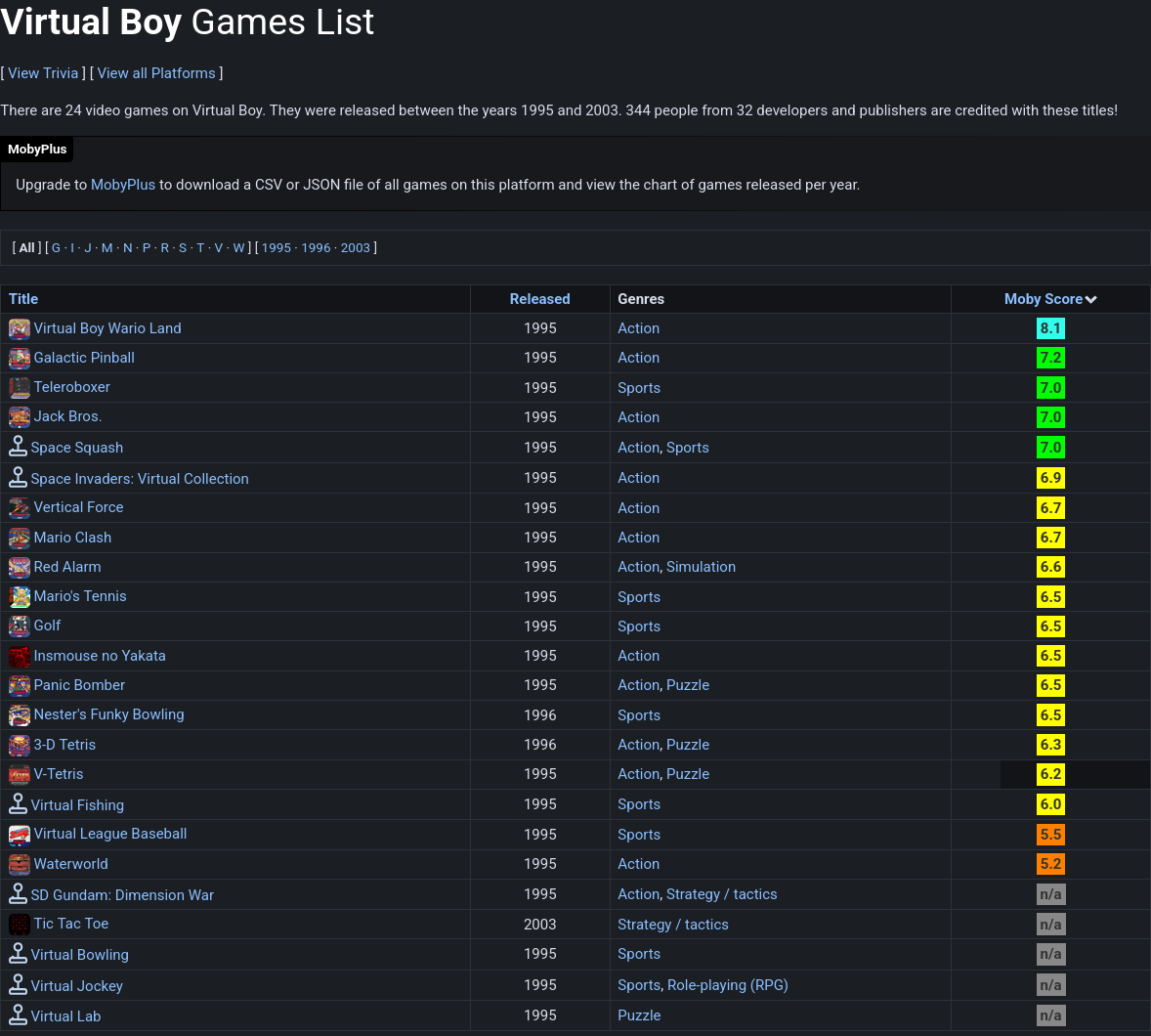Open the Insmouse no Yakata title link

tap(99, 656)
